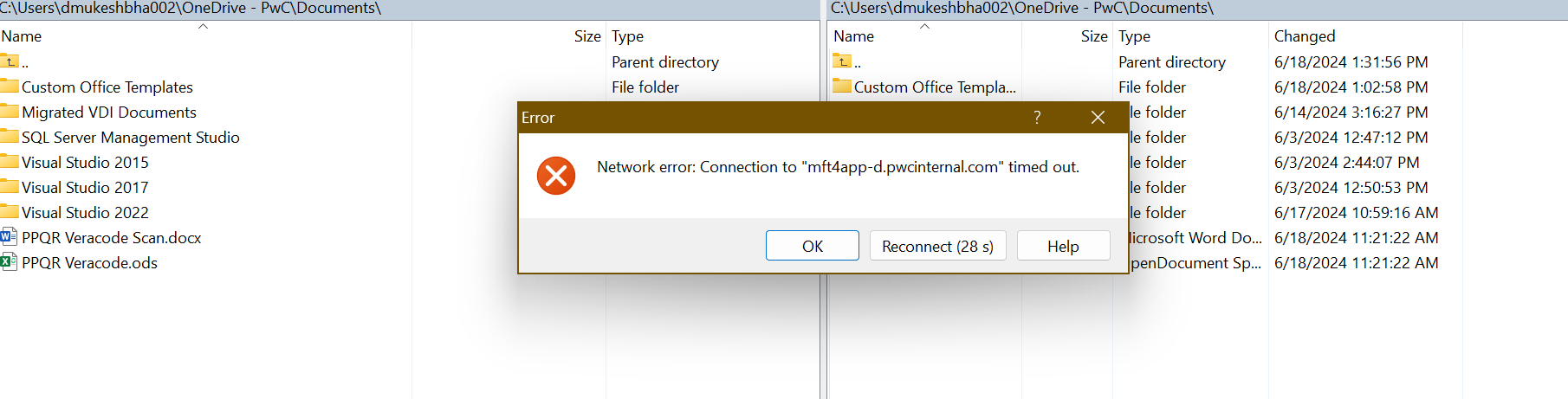
Task: Click the left panel Type column header
Action: [x=627, y=36]
